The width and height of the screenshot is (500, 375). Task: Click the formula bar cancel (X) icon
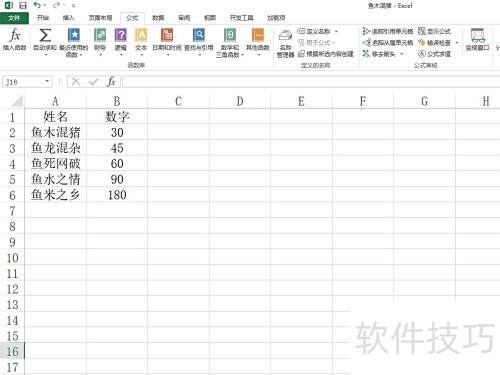point(76,81)
